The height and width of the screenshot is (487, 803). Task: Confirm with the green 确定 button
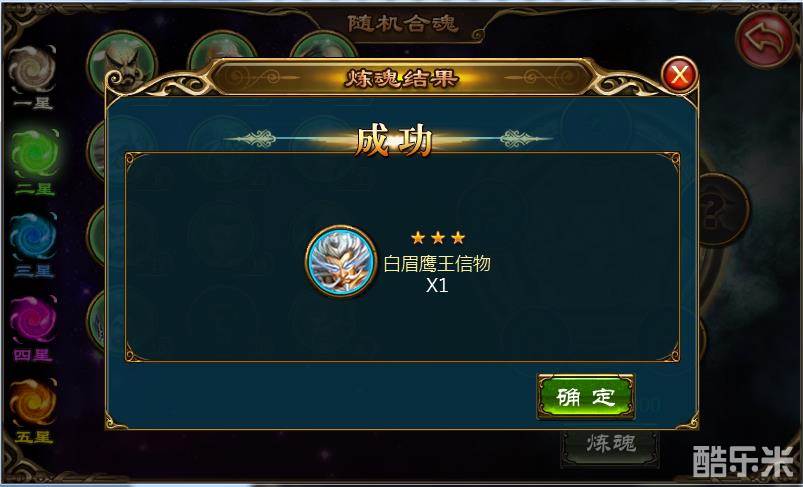(x=585, y=396)
